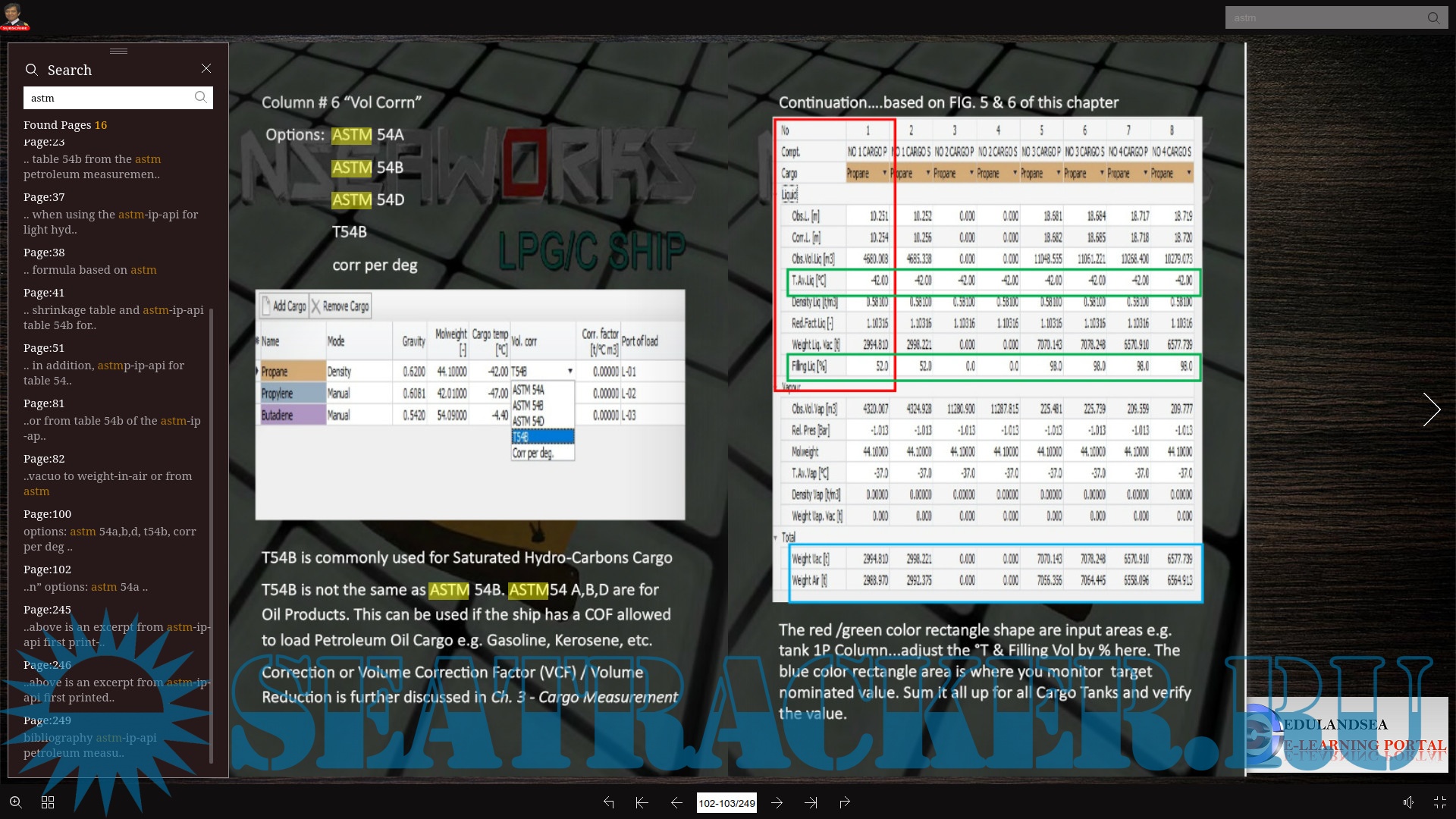Jump to the last page
The width and height of the screenshot is (1456, 819).
click(811, 802)
